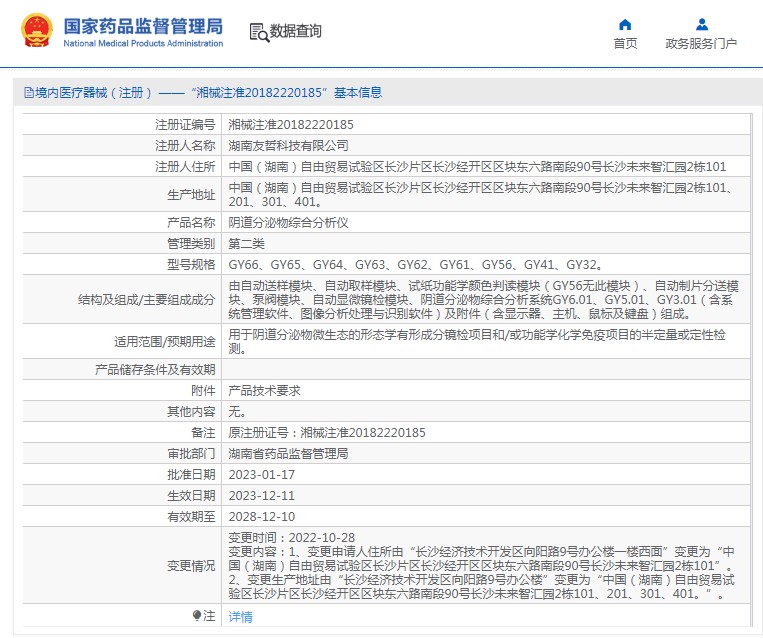763x638 pixels.
Task: Click the 审批部门 row label
Action: tap(191, 454)
